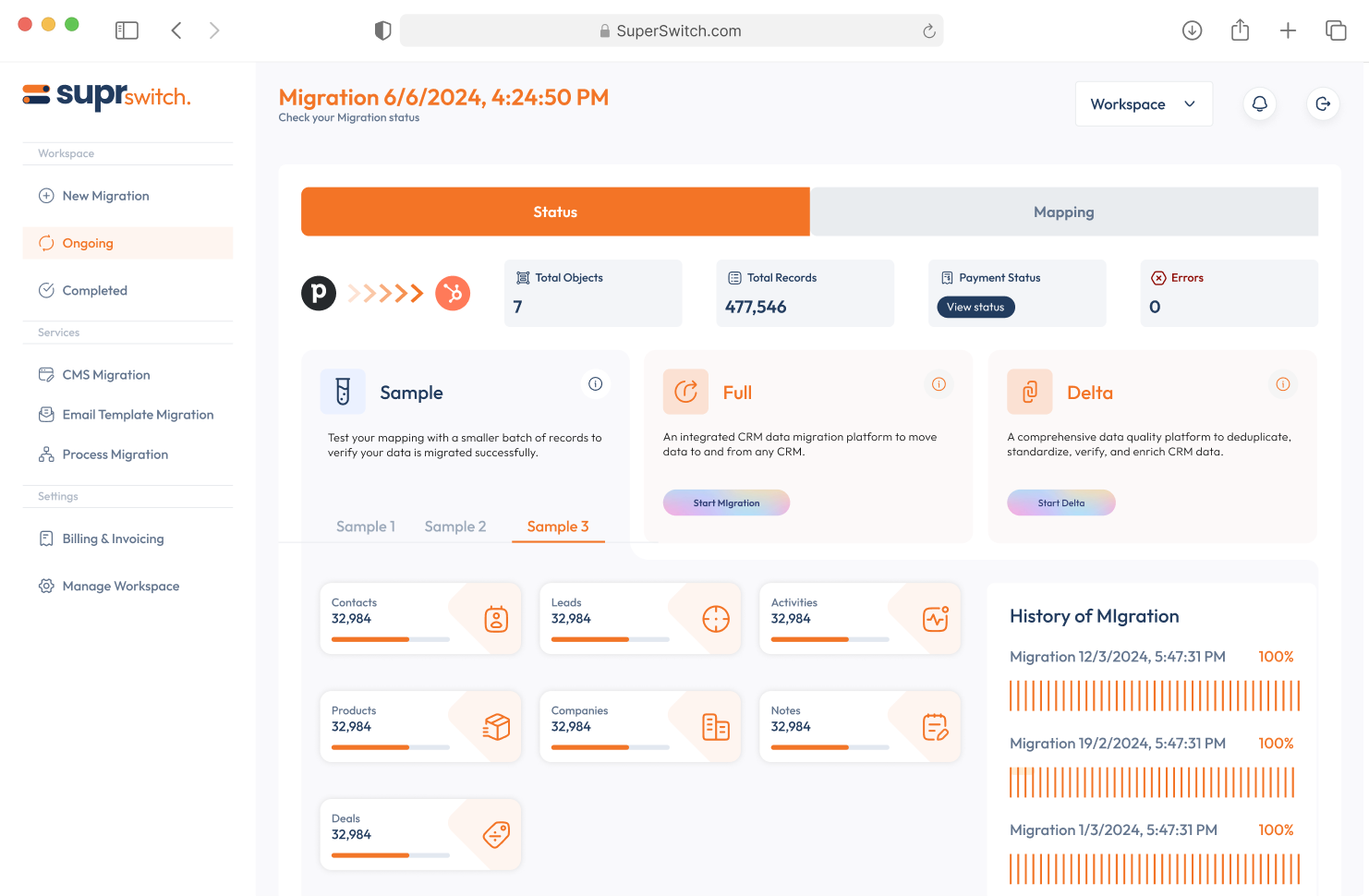The image size is (1369, 896).
Task: Open Billing & Invoicing in sidebar
Action: [x=113, y=539]
